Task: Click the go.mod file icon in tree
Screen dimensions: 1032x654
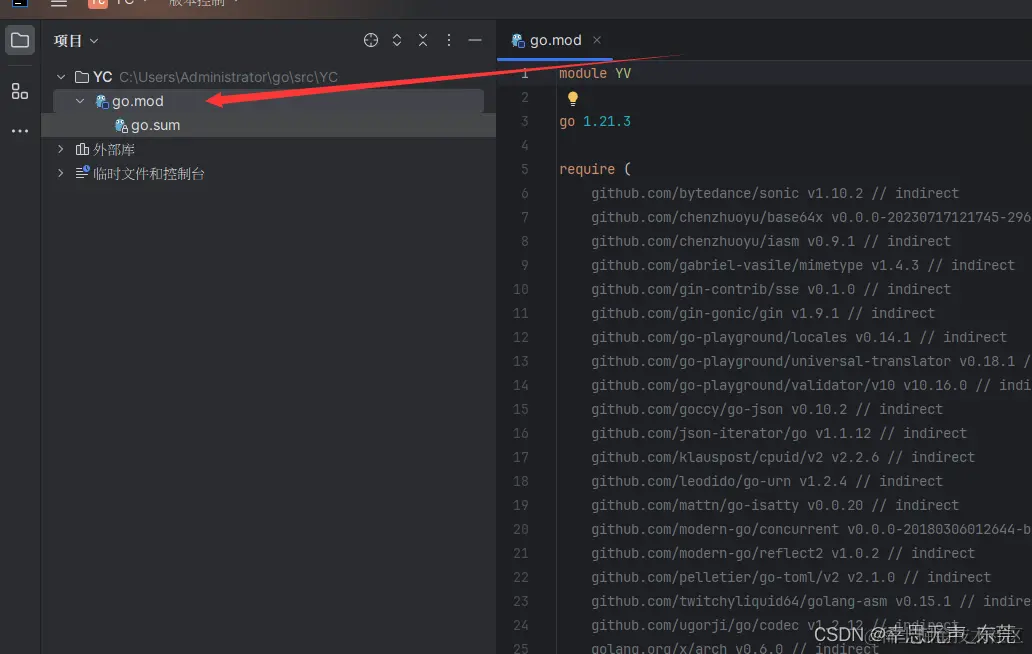Action: tap(102, 101)
